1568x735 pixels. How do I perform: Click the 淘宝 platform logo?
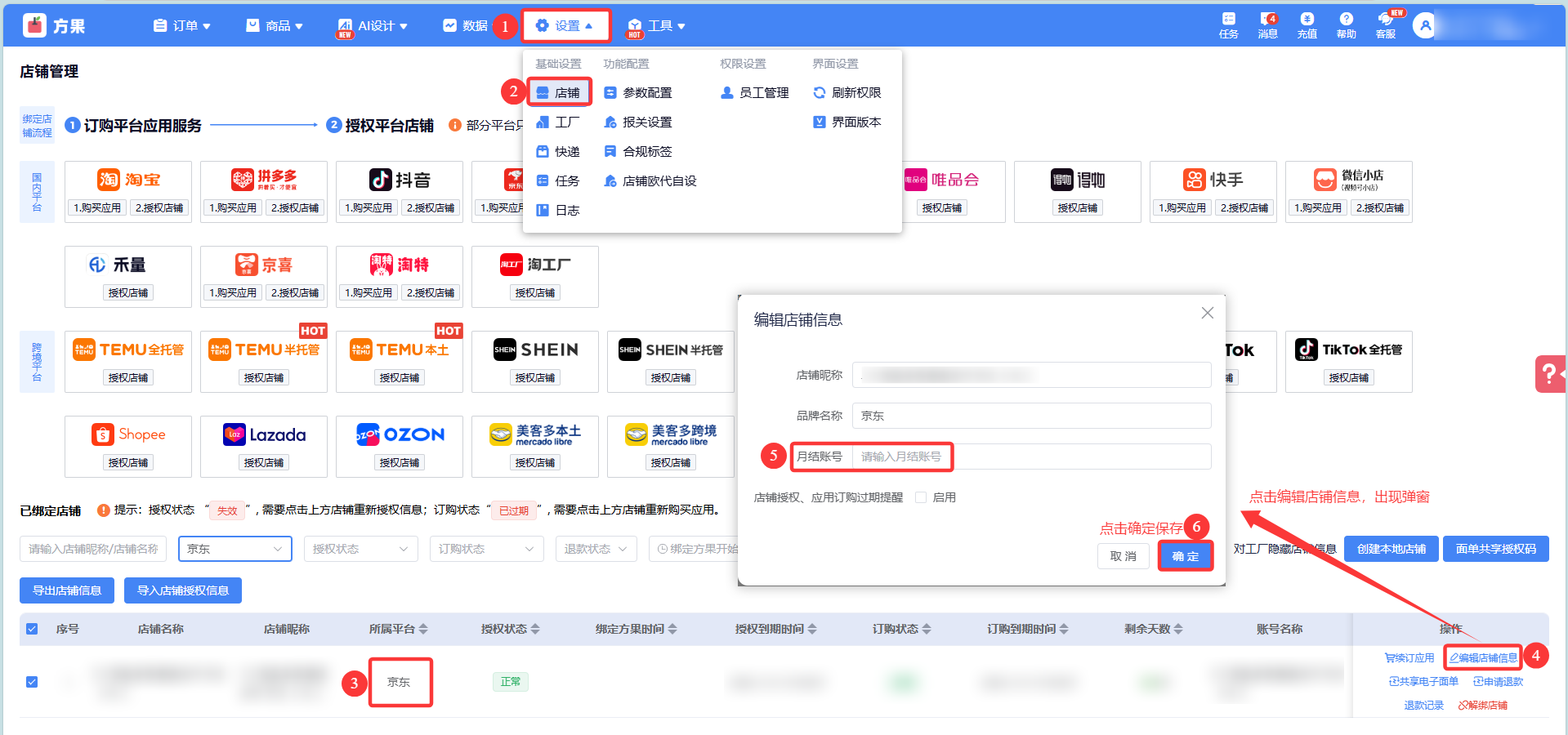click(x=128, y=180)
